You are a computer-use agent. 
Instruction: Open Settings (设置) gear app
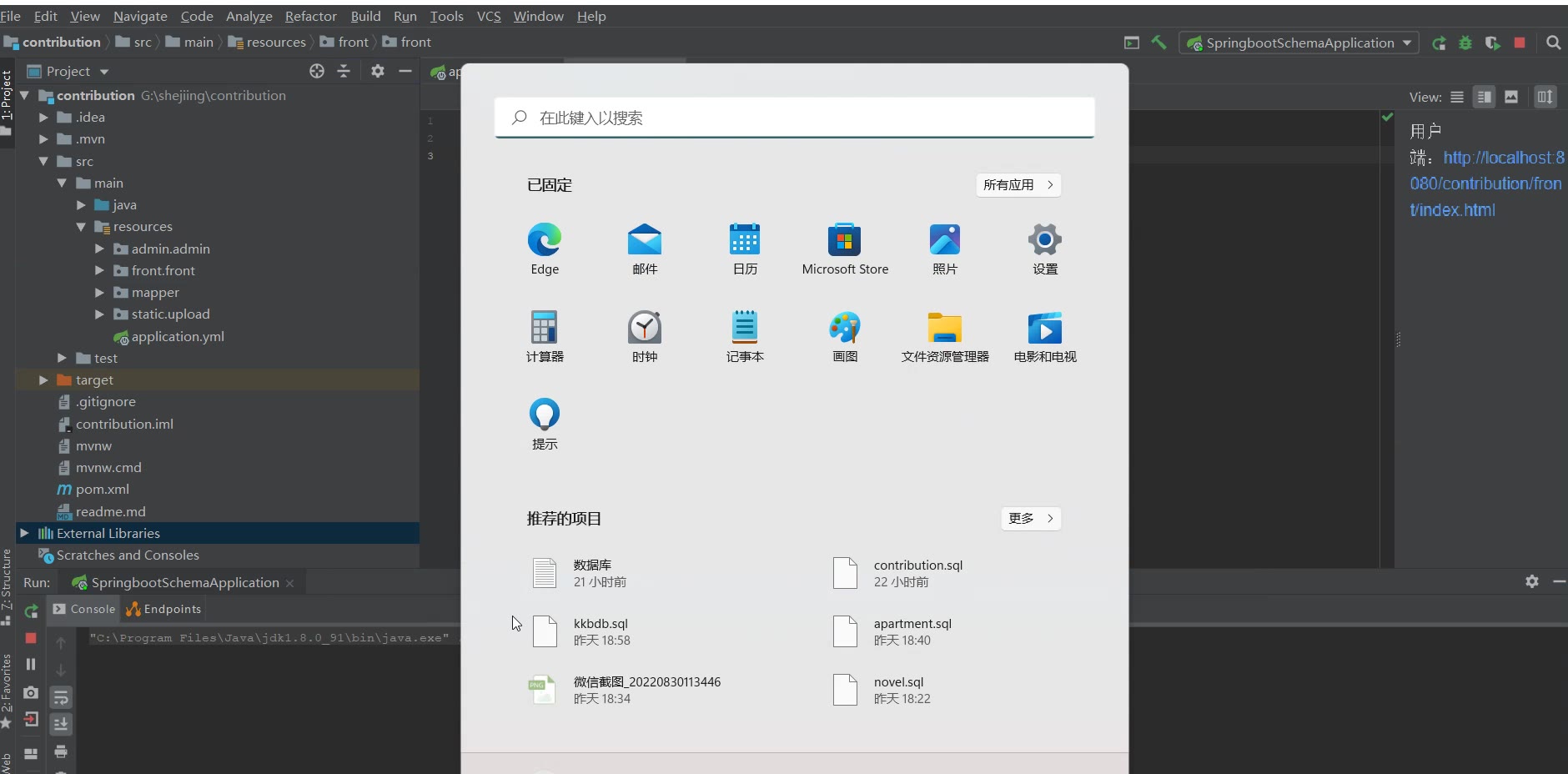(x=1045, y=249)
